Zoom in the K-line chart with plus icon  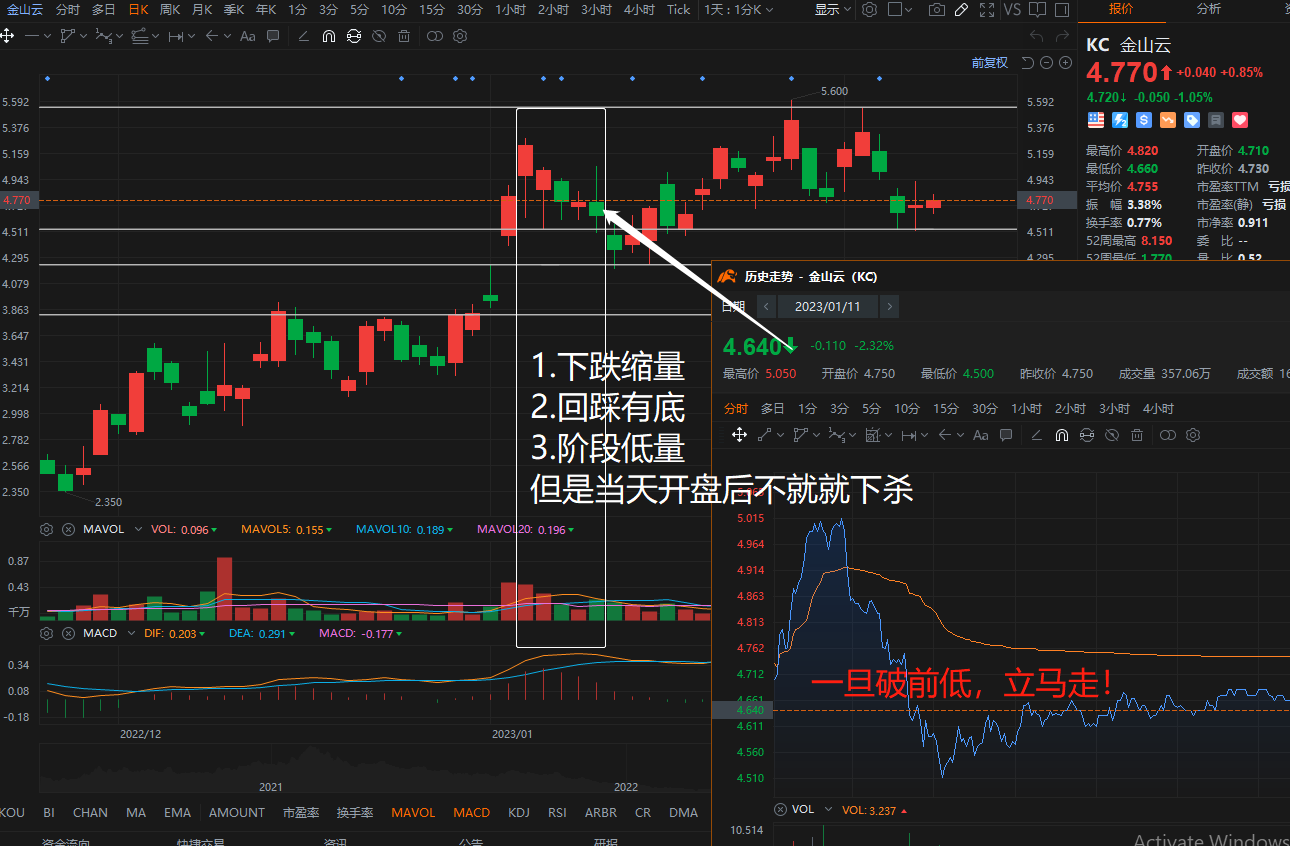tap(1065, 63)
